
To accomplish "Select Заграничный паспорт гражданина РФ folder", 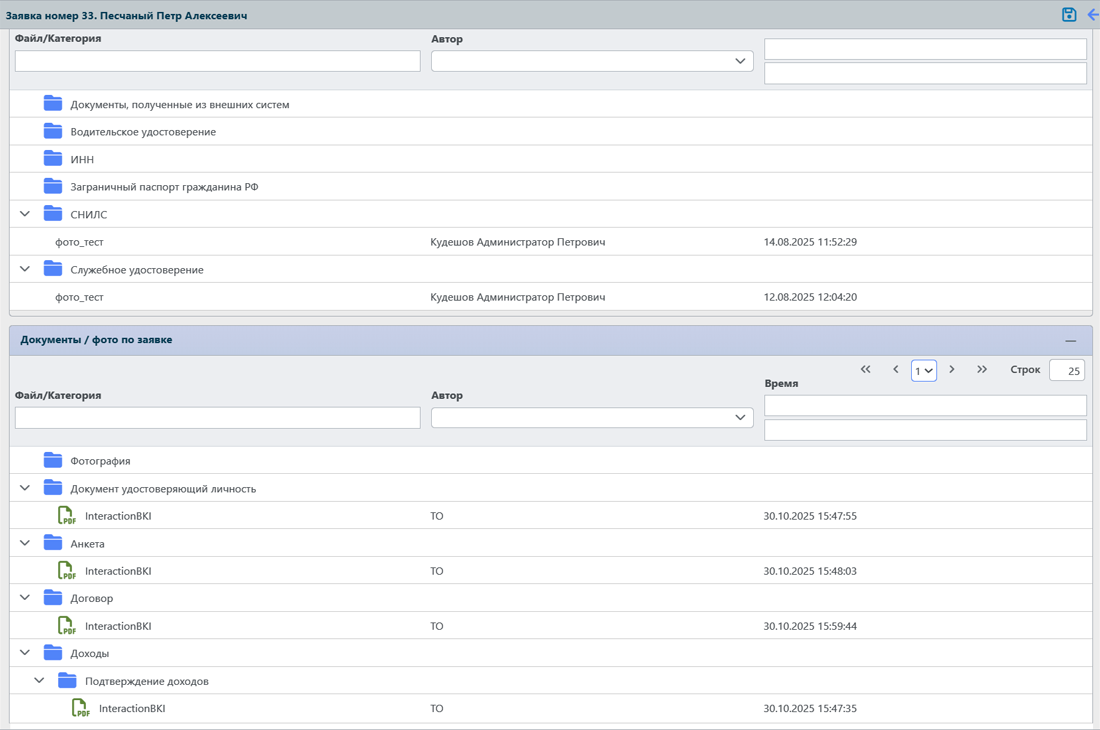I will point(164,187).
